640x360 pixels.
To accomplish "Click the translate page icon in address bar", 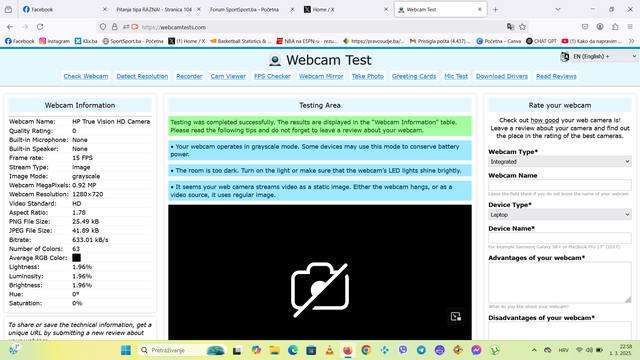I will coord(510,27).
